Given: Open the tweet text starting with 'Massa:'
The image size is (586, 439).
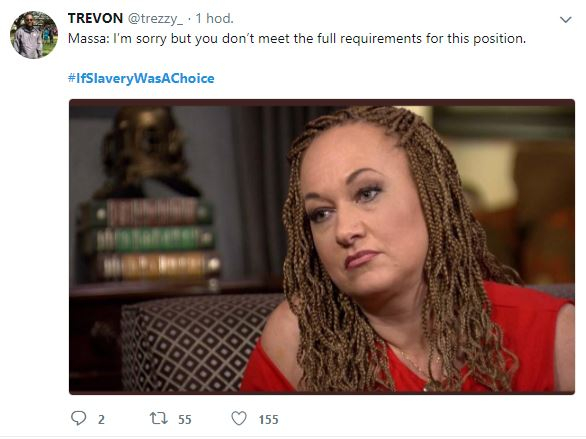Looking at the screenshot, I should (297, 39).
